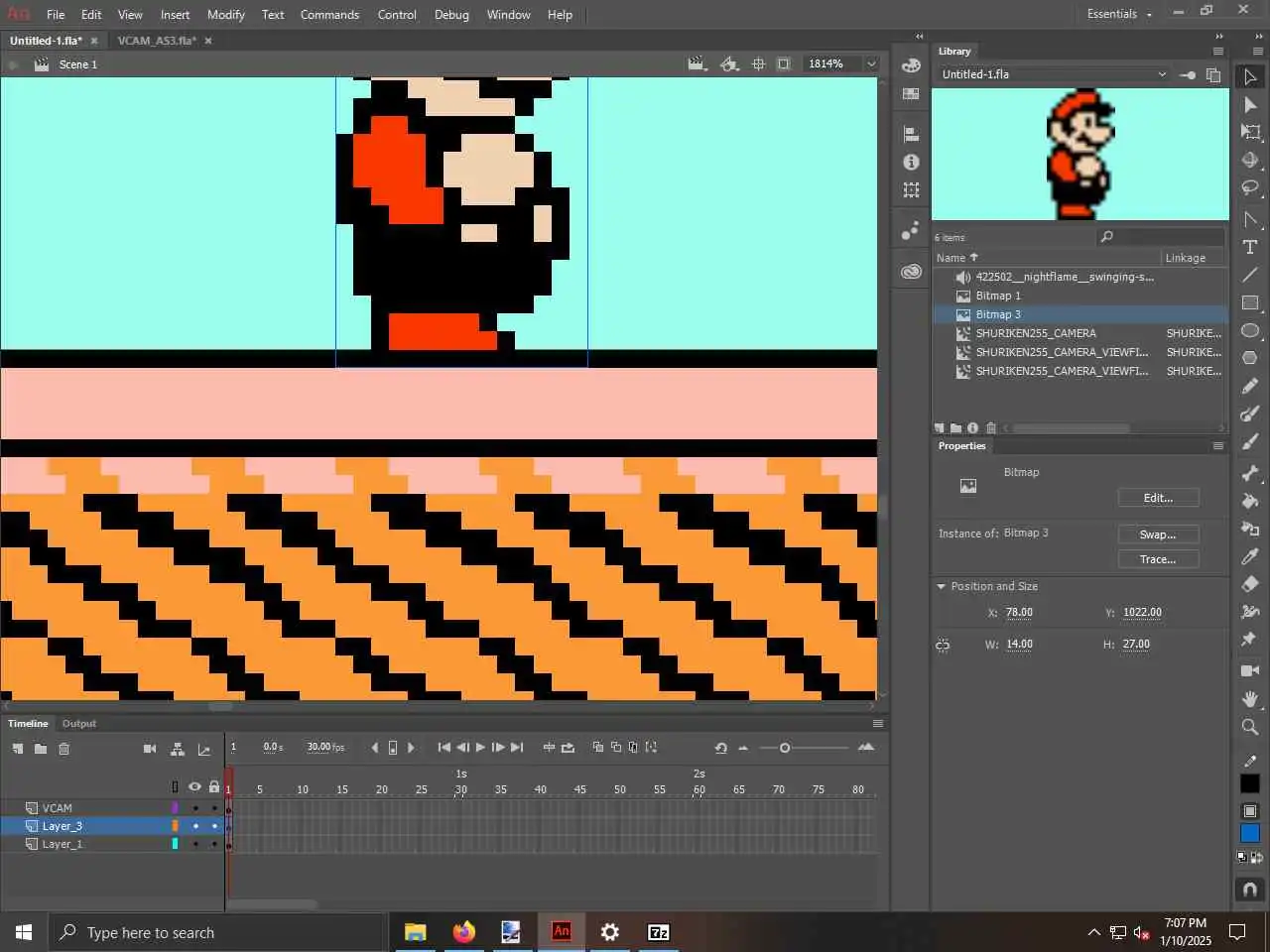
Task: Select the Paint Bucket tool
Action: pyautogui.click(x=1250, y=501)
